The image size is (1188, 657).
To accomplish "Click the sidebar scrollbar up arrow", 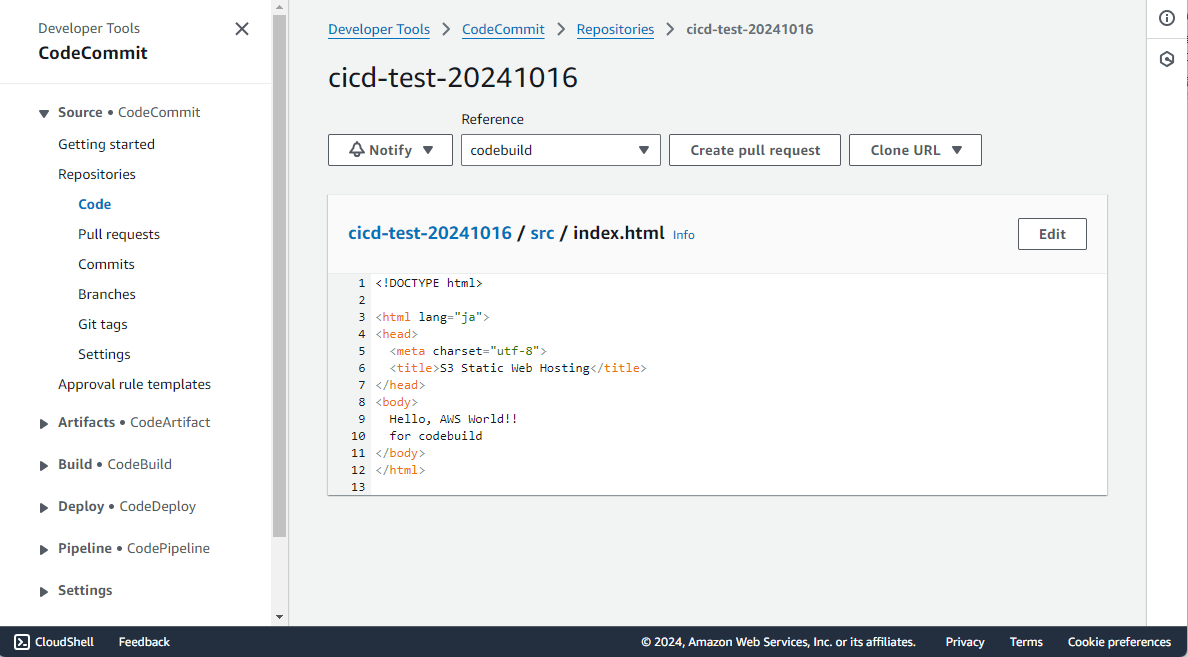I will (x=280, y=7).
